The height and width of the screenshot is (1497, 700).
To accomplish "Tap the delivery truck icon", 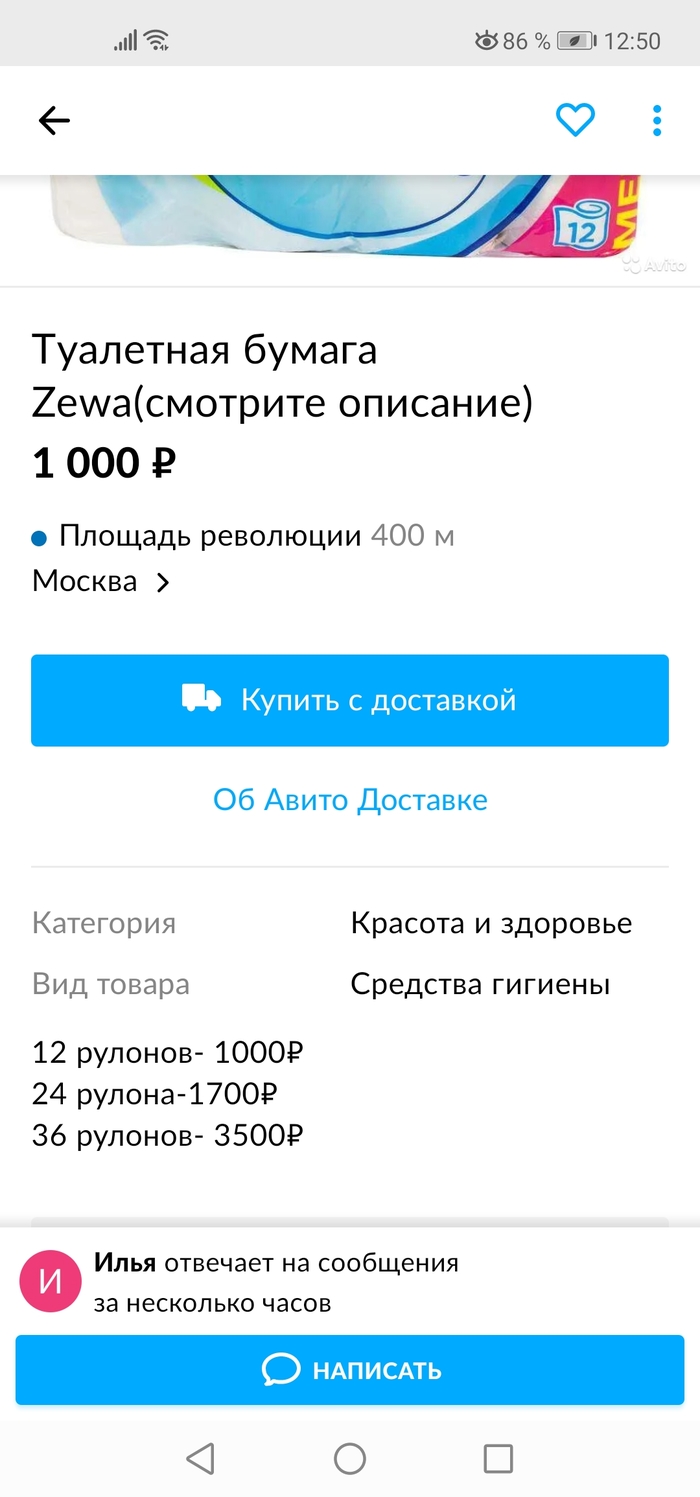I will point(201,699).
